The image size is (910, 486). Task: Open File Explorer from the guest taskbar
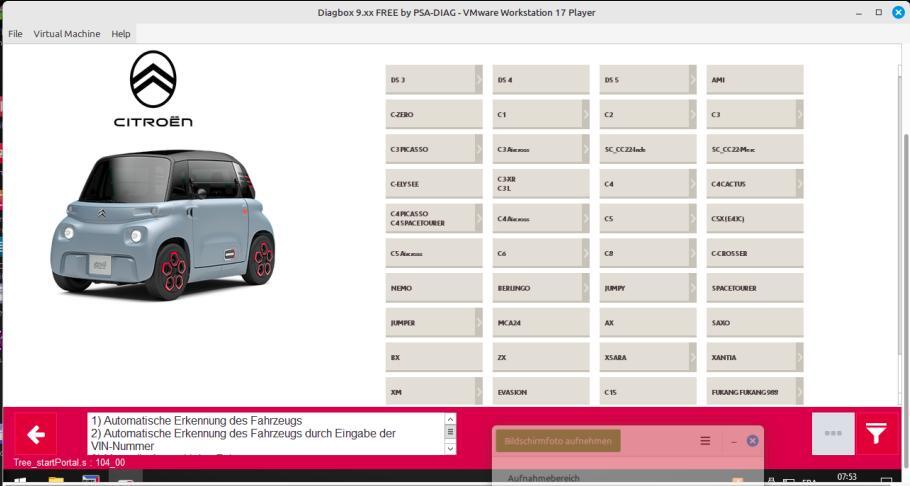56,480
